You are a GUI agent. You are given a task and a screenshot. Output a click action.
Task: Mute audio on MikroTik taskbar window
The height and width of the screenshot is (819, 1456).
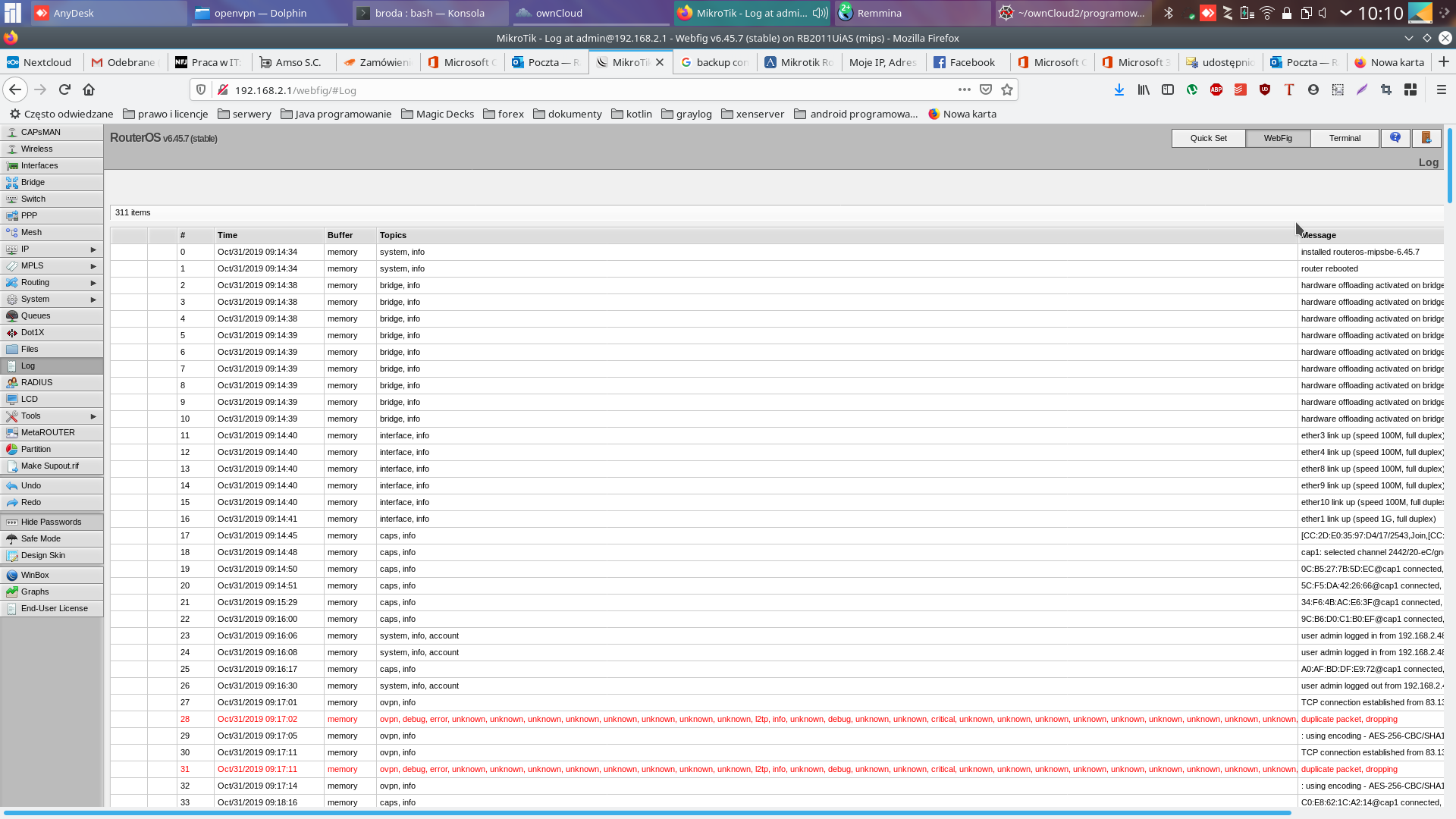tap(820, 13)
